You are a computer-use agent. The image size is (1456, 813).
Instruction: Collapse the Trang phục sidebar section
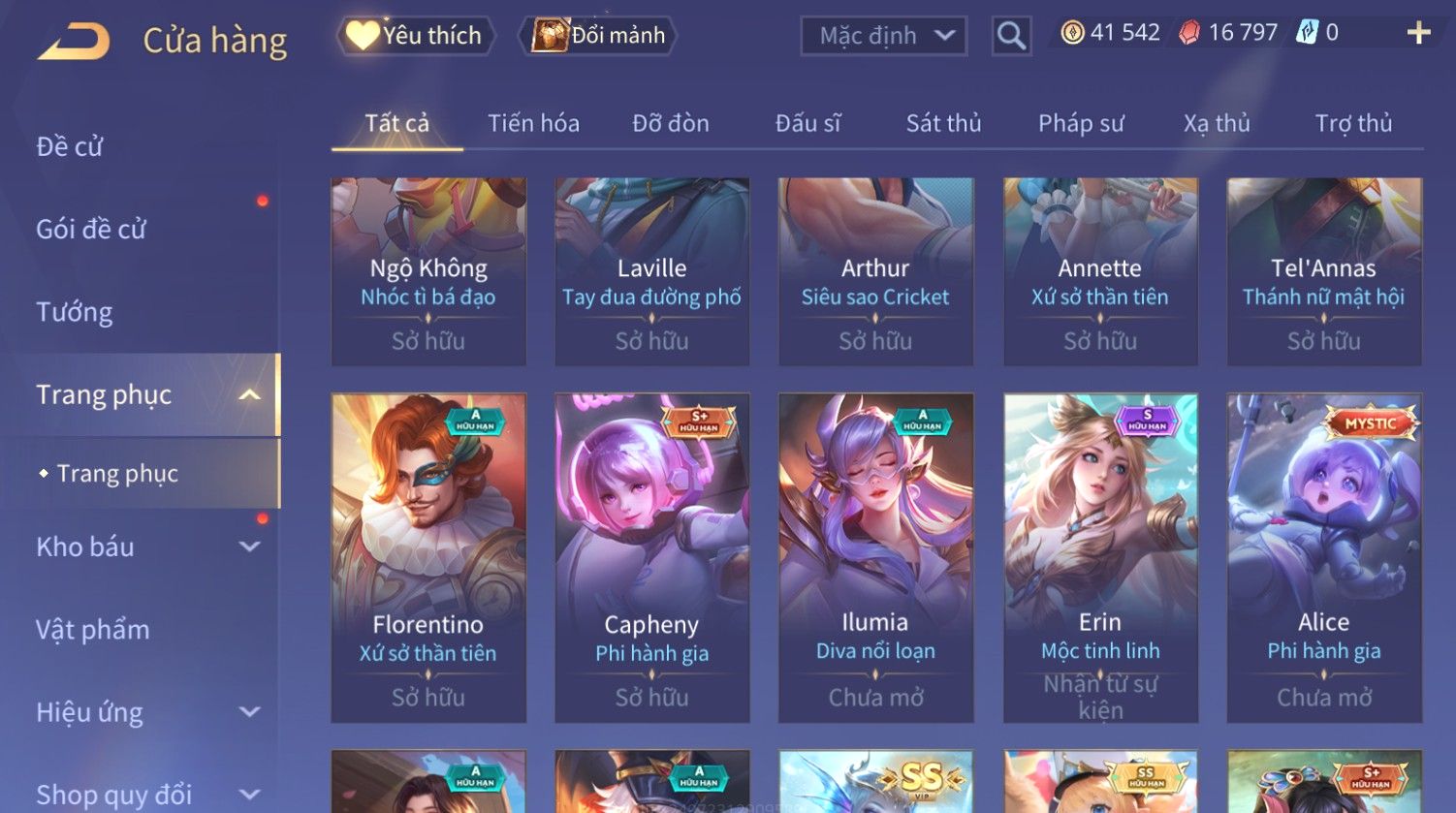point(249,394)
